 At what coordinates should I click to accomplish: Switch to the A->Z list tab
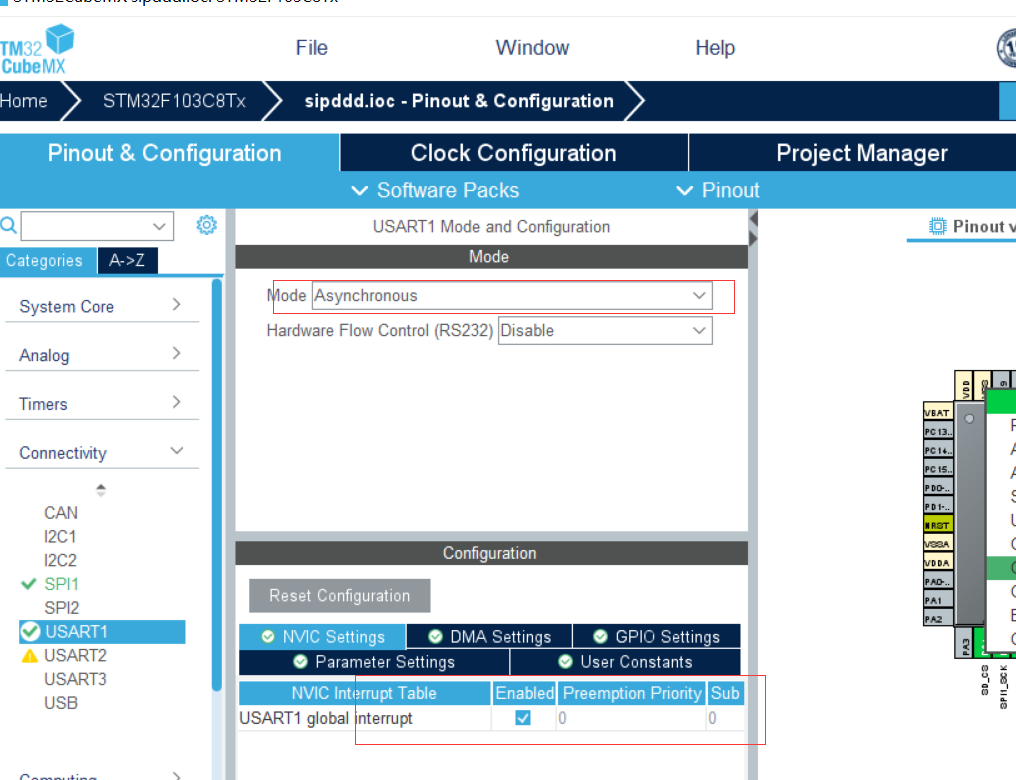(x=127, y=260)
